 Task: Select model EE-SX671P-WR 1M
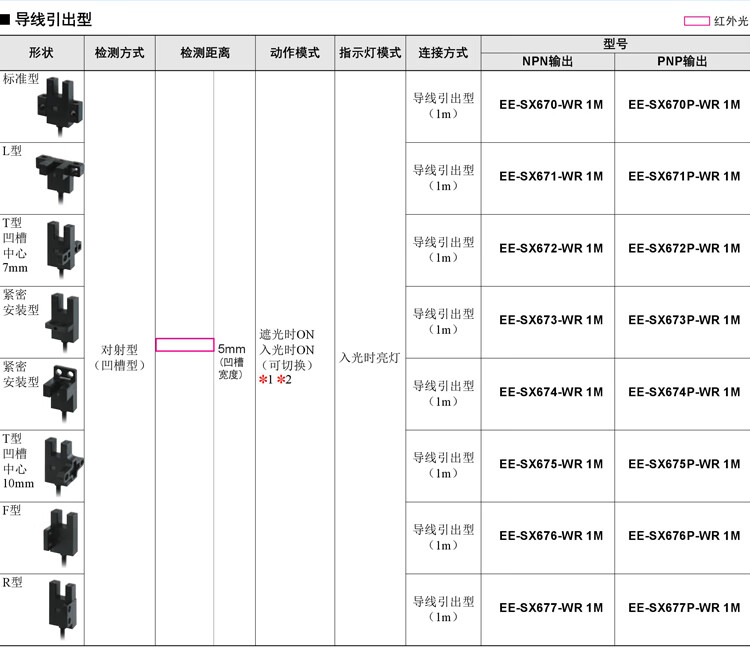(x=684, y=176)
